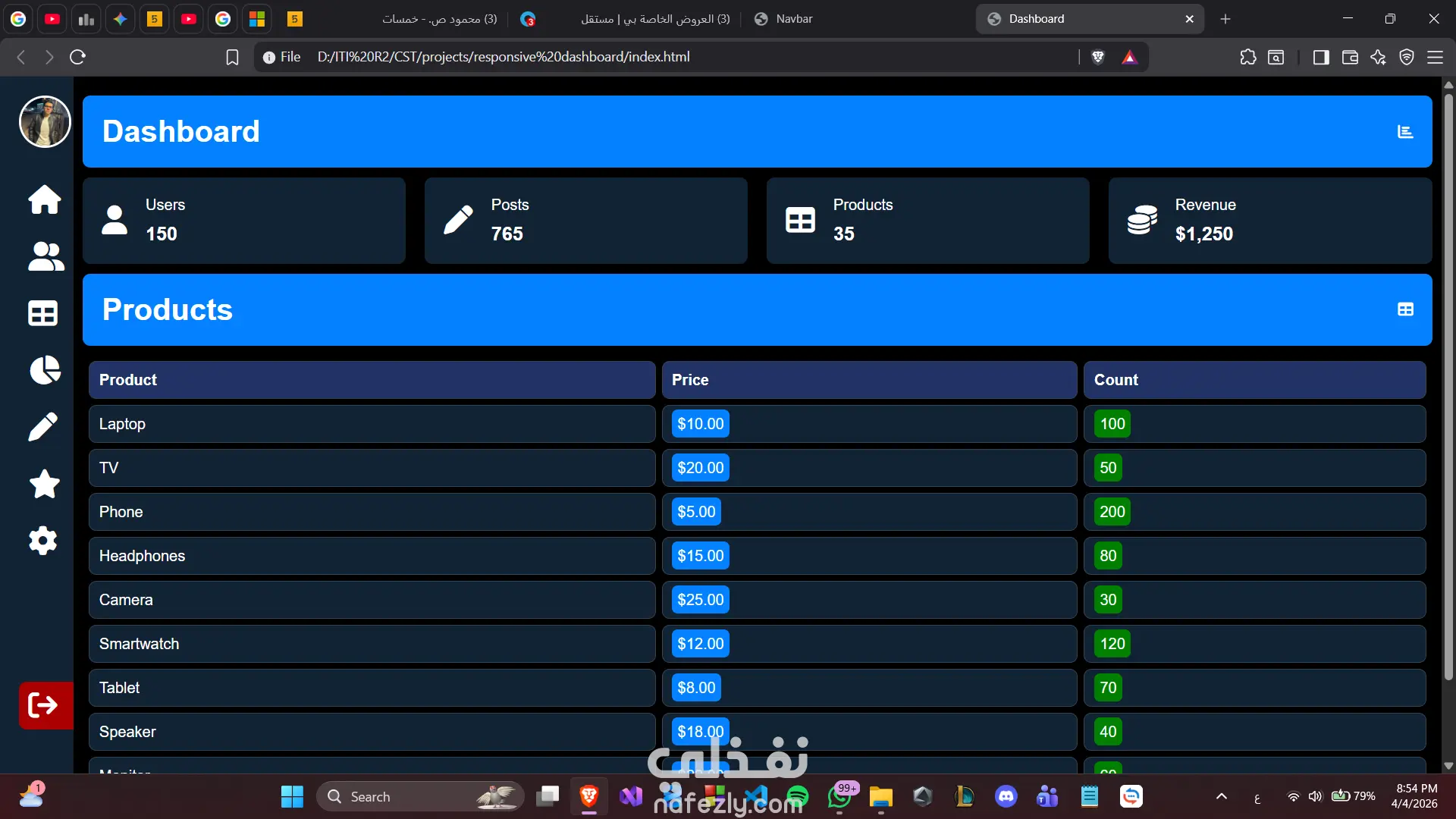Open the settings gear sidebar icon
The image size is (1456, 819).
tap(43, 541)
